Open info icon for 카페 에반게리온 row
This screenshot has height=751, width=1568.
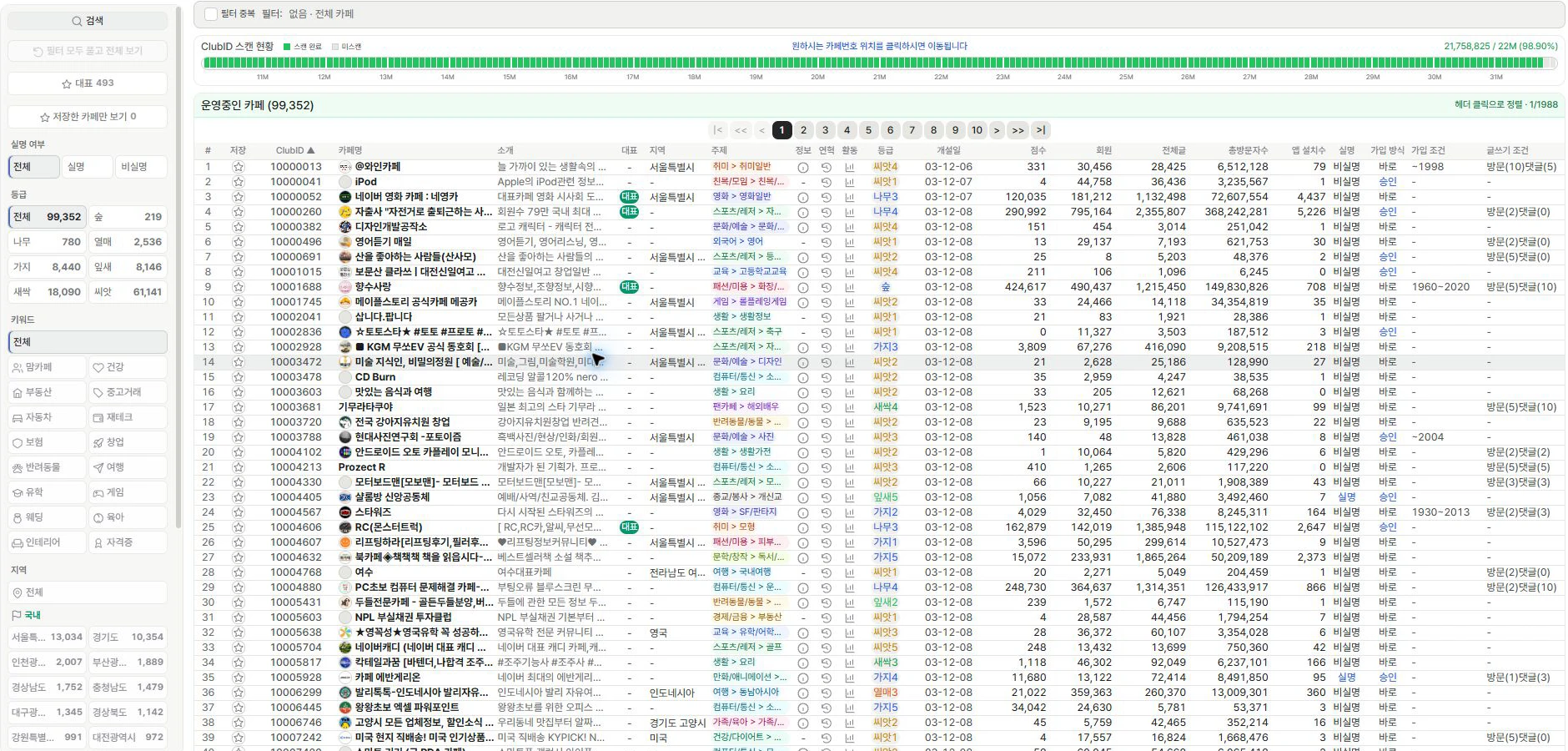click(x=803, y=678)
